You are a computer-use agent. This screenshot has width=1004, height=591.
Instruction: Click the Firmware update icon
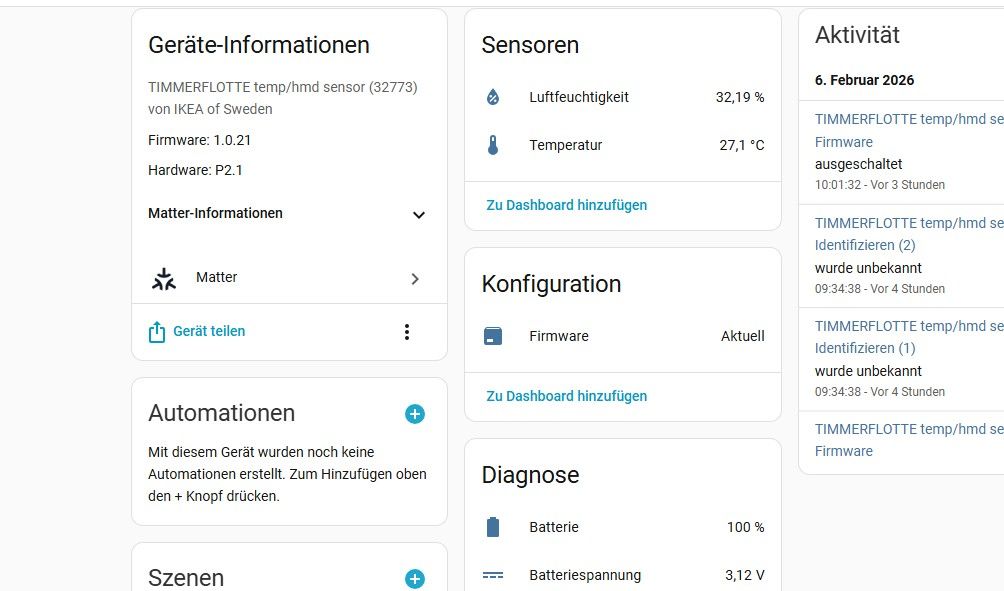click(x=493, y=337)
